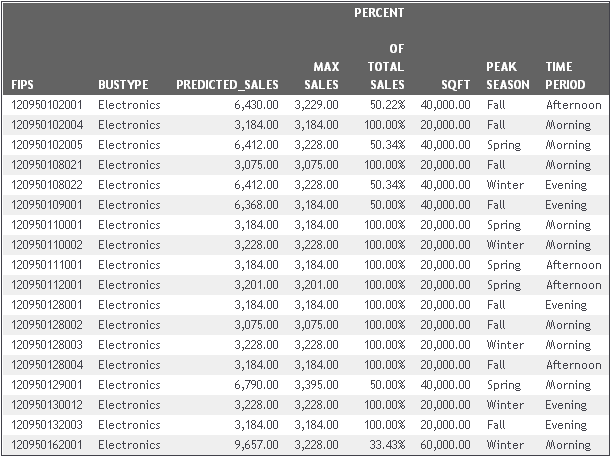610x456 pixels.
Task: Click the PEAK SEASON column header
Action: [508, 75]
